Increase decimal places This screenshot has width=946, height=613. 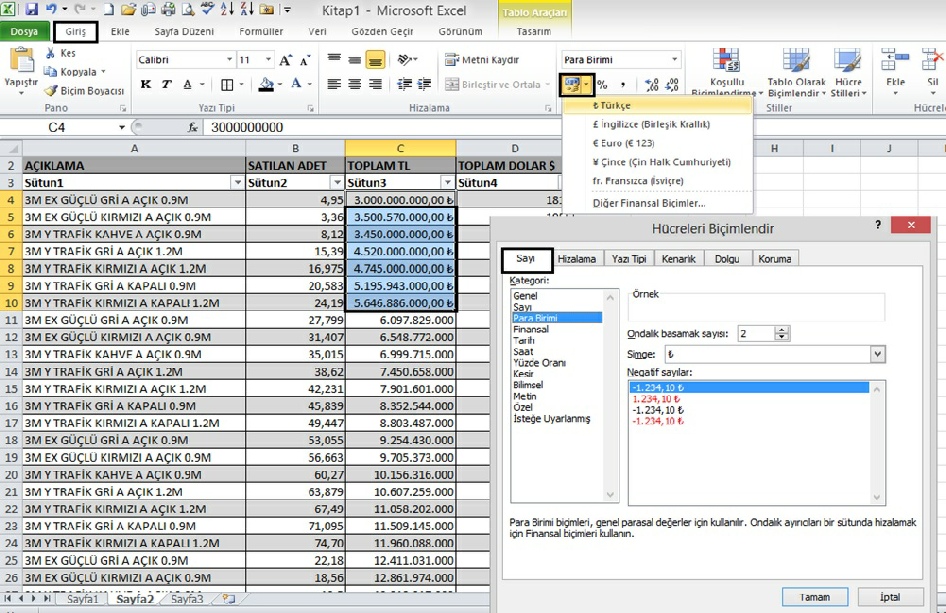pos(651,84)
